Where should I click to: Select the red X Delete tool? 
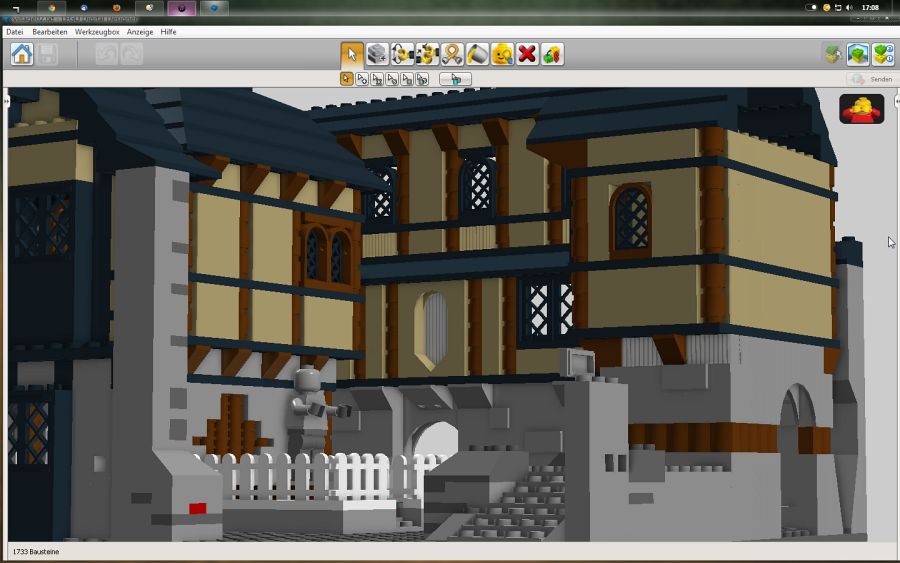(527, 54)
